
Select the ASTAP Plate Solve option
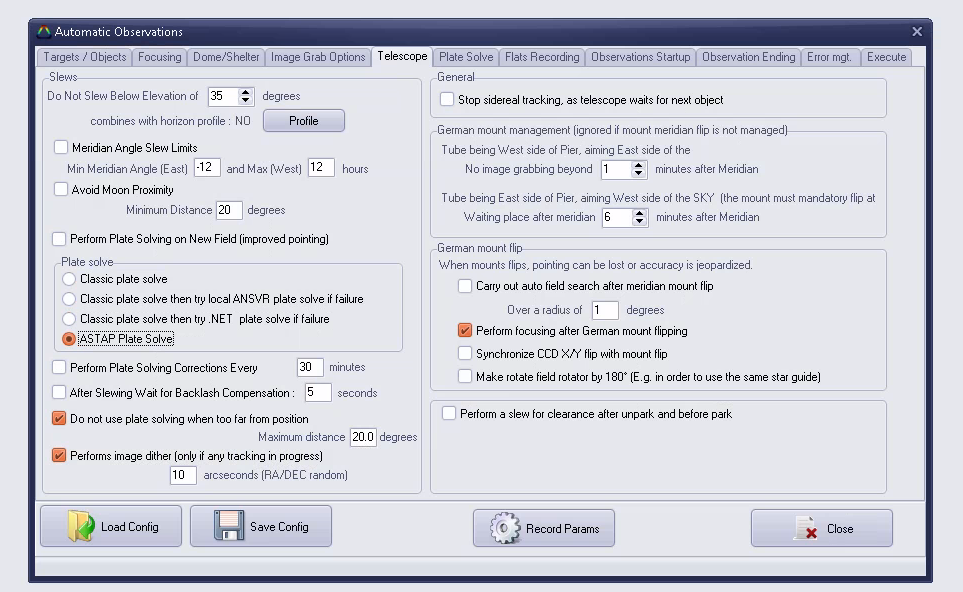[69, 339]
